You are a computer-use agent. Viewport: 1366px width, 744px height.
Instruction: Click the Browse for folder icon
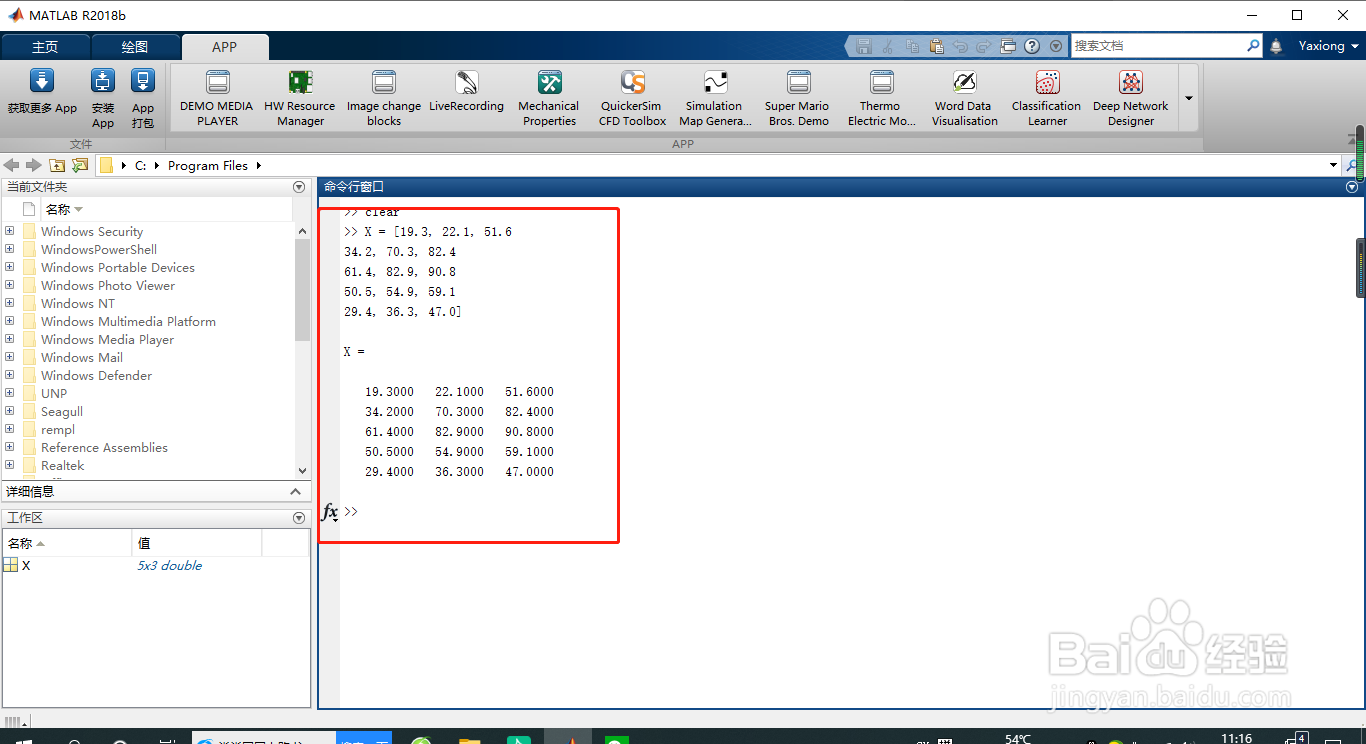pyautogui.click(x=80, y=165)
